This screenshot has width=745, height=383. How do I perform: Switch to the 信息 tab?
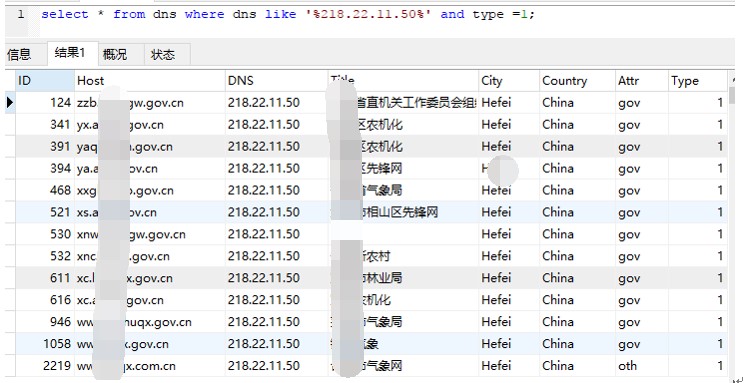pyautogui.click(x=19, y=55)
